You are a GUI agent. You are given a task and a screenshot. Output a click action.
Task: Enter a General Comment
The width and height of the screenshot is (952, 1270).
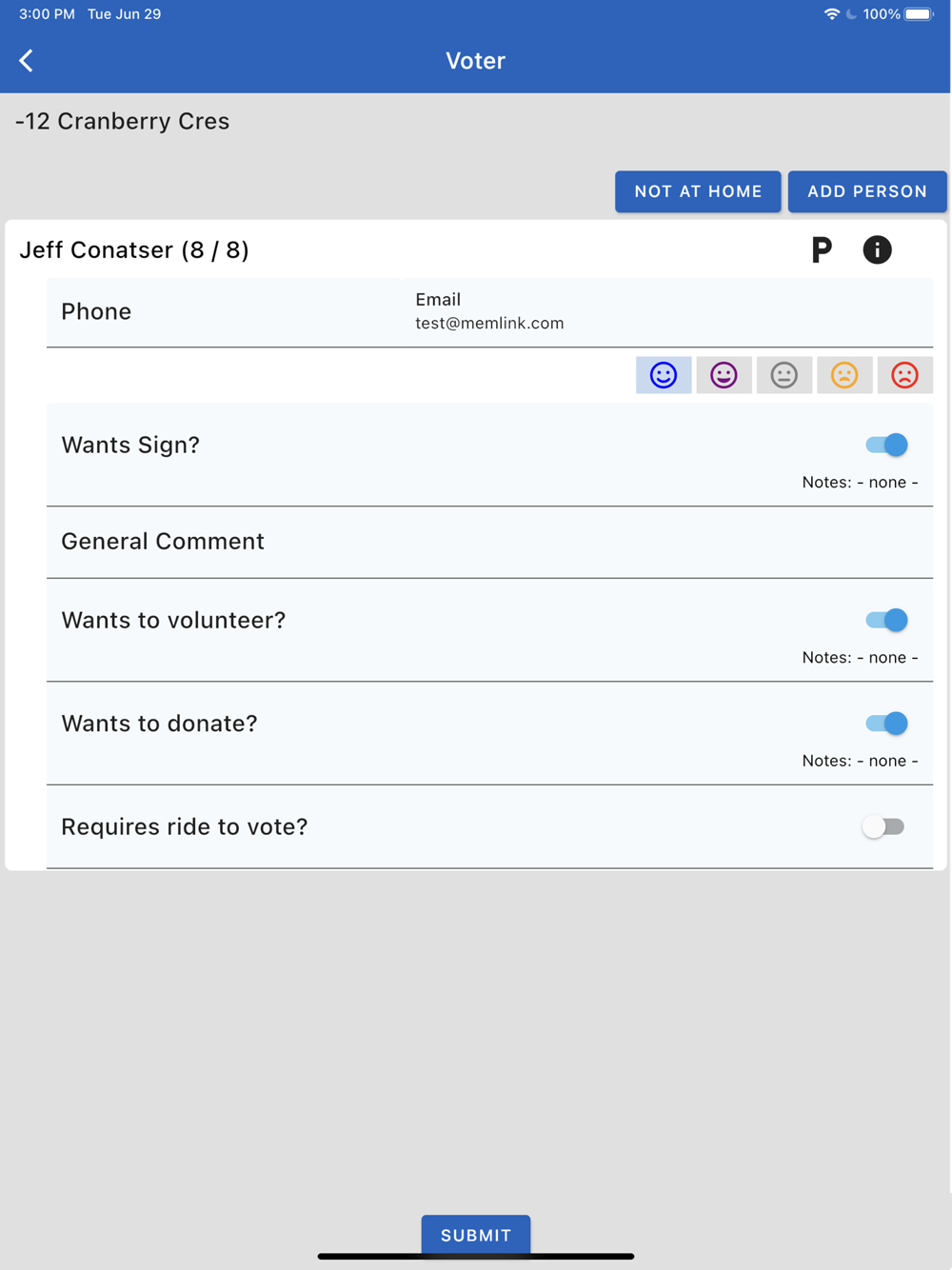(x=489, y=542)
